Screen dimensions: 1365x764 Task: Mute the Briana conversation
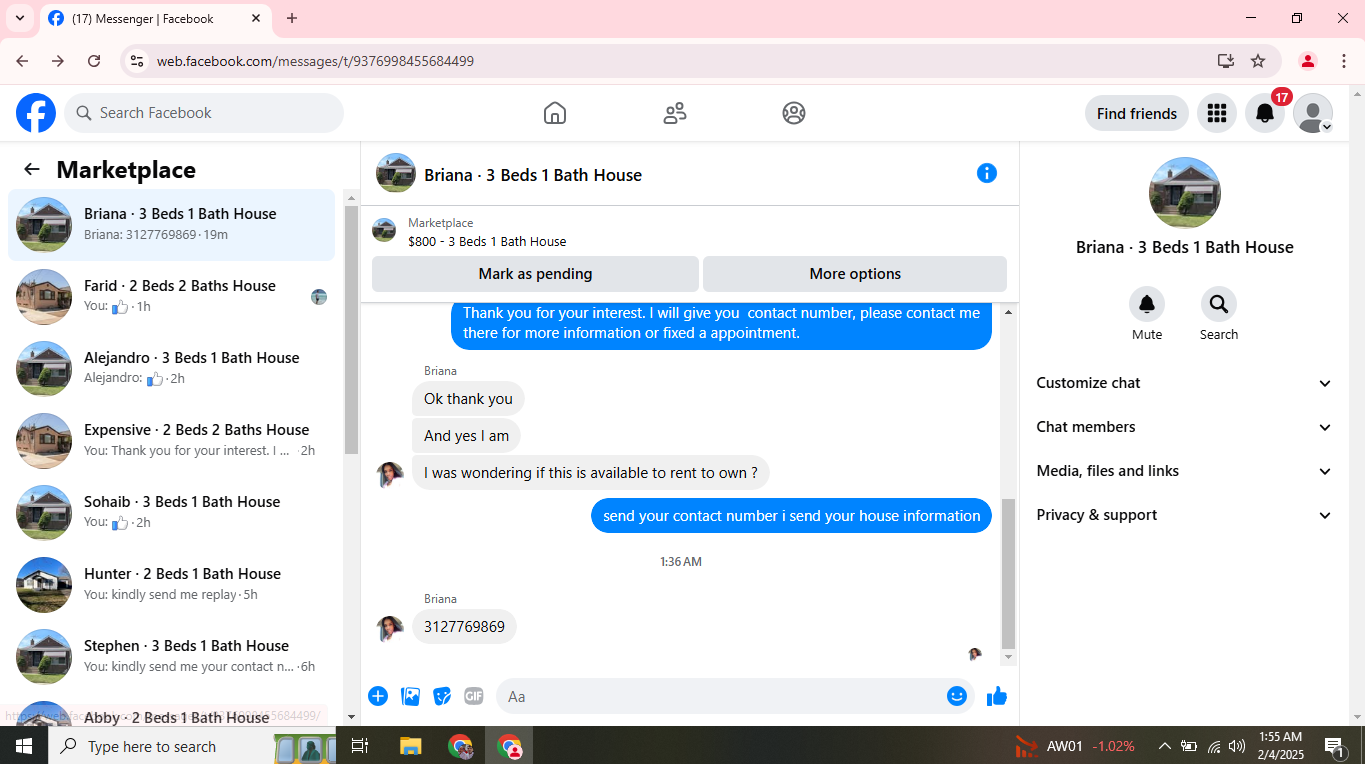1147,304
